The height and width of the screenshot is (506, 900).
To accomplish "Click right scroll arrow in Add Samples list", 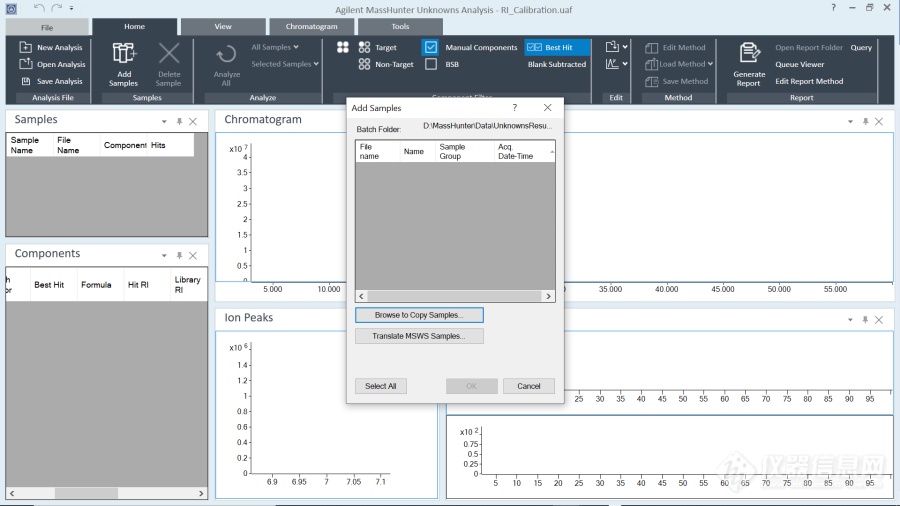I will tap(548, 296).
